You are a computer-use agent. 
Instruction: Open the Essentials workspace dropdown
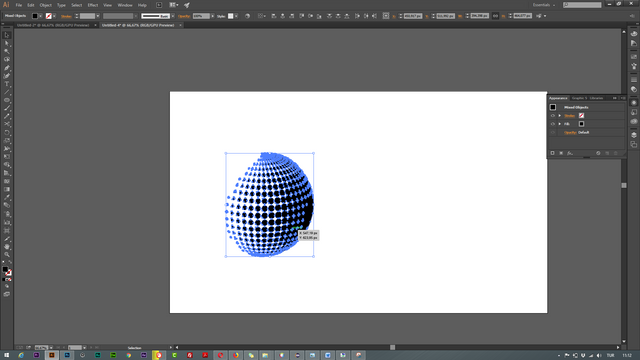[x=544, y=5]
